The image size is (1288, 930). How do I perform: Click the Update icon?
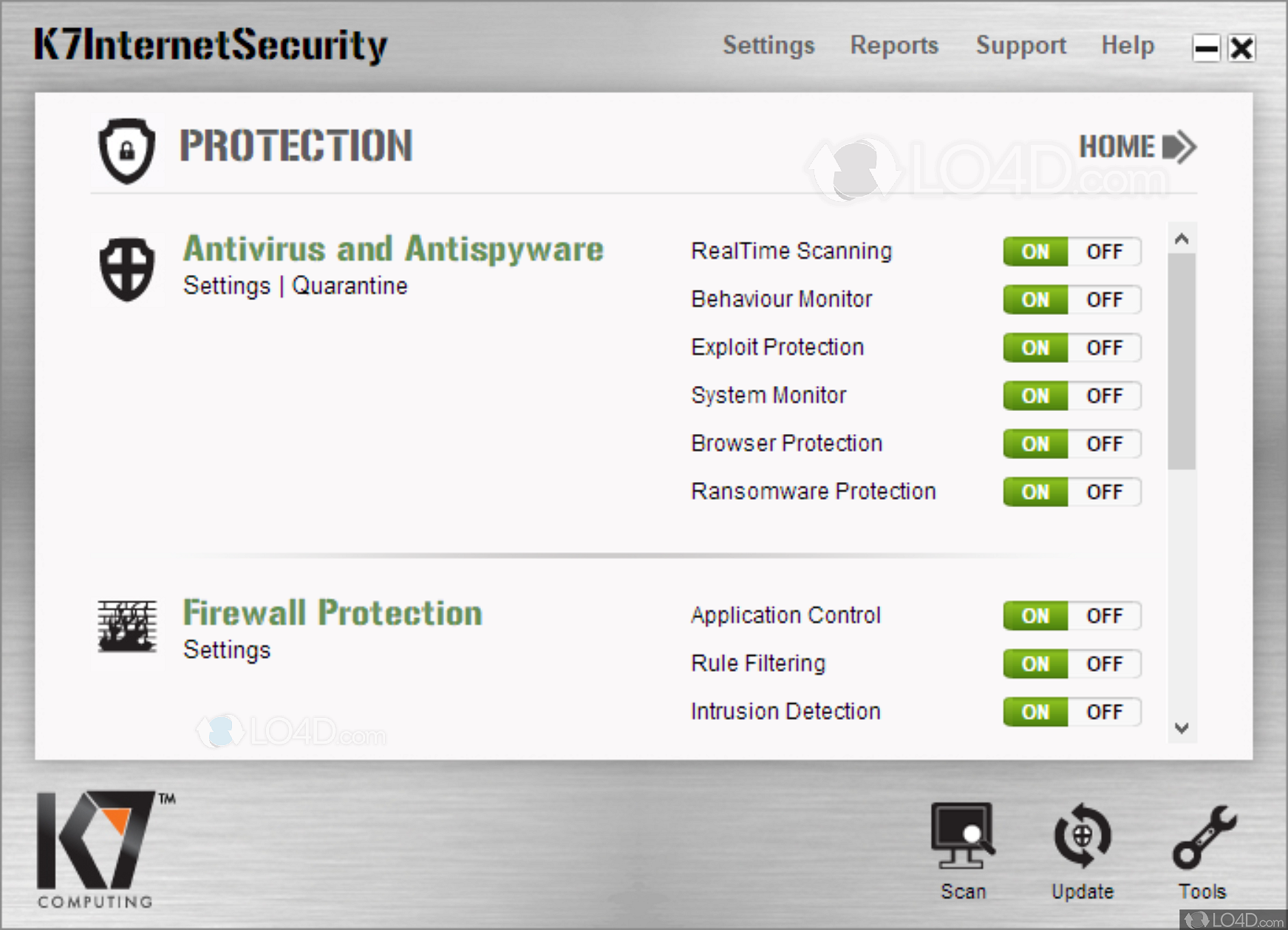pyautogui.click(x=1082, y=836)
